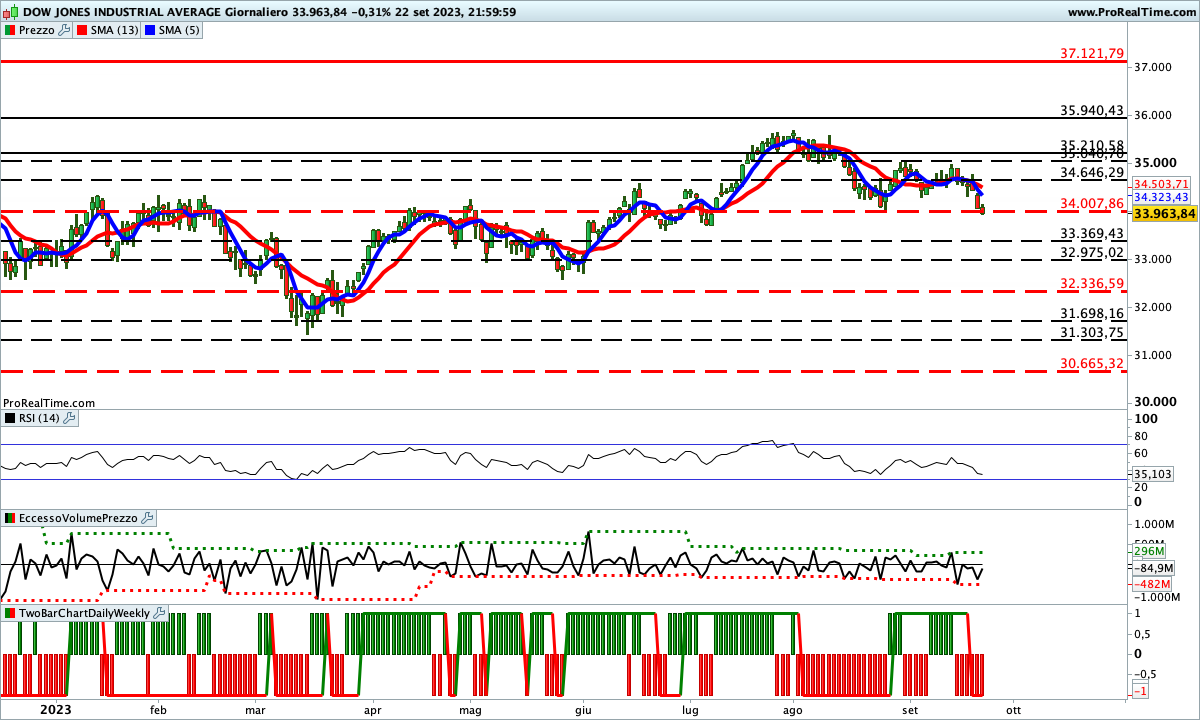The width and height of the screenshot is (1200, 720).
Task: Click the ott label on time axis
Action: coord(1012,709)
